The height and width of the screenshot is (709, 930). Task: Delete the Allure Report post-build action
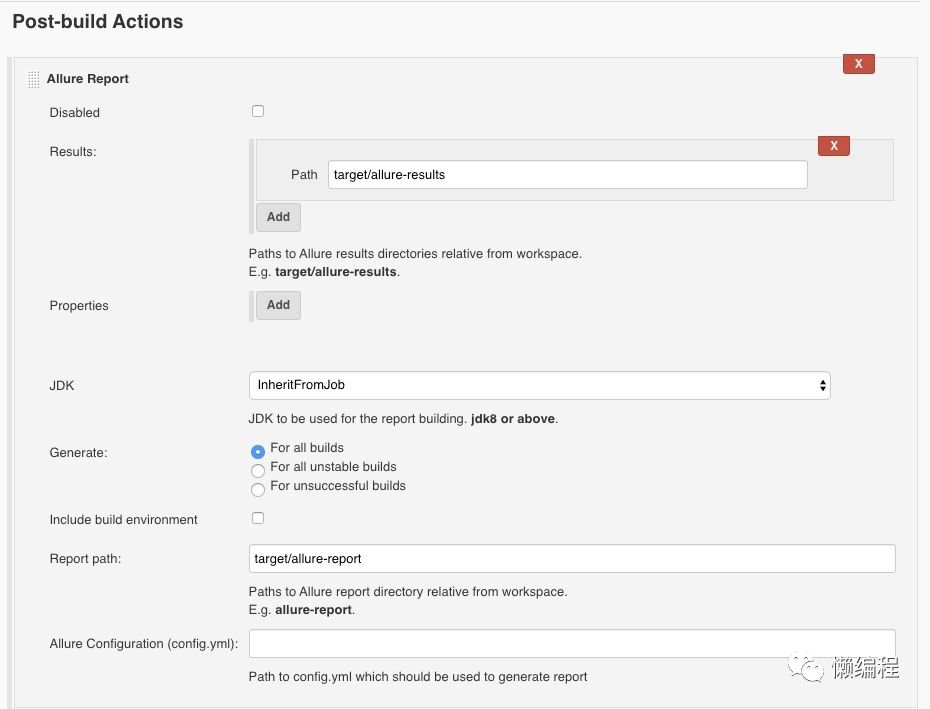pyautogui.click(x=858, y=64)
